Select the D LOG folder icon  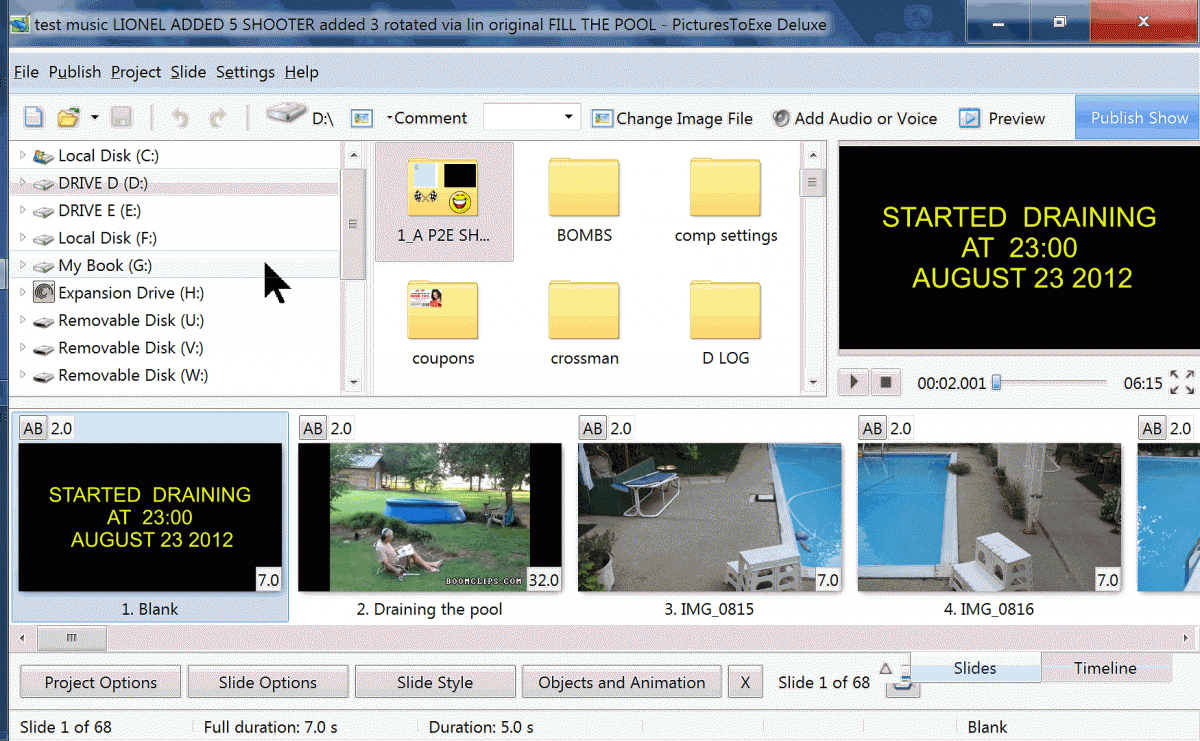(x=726, y=309)
